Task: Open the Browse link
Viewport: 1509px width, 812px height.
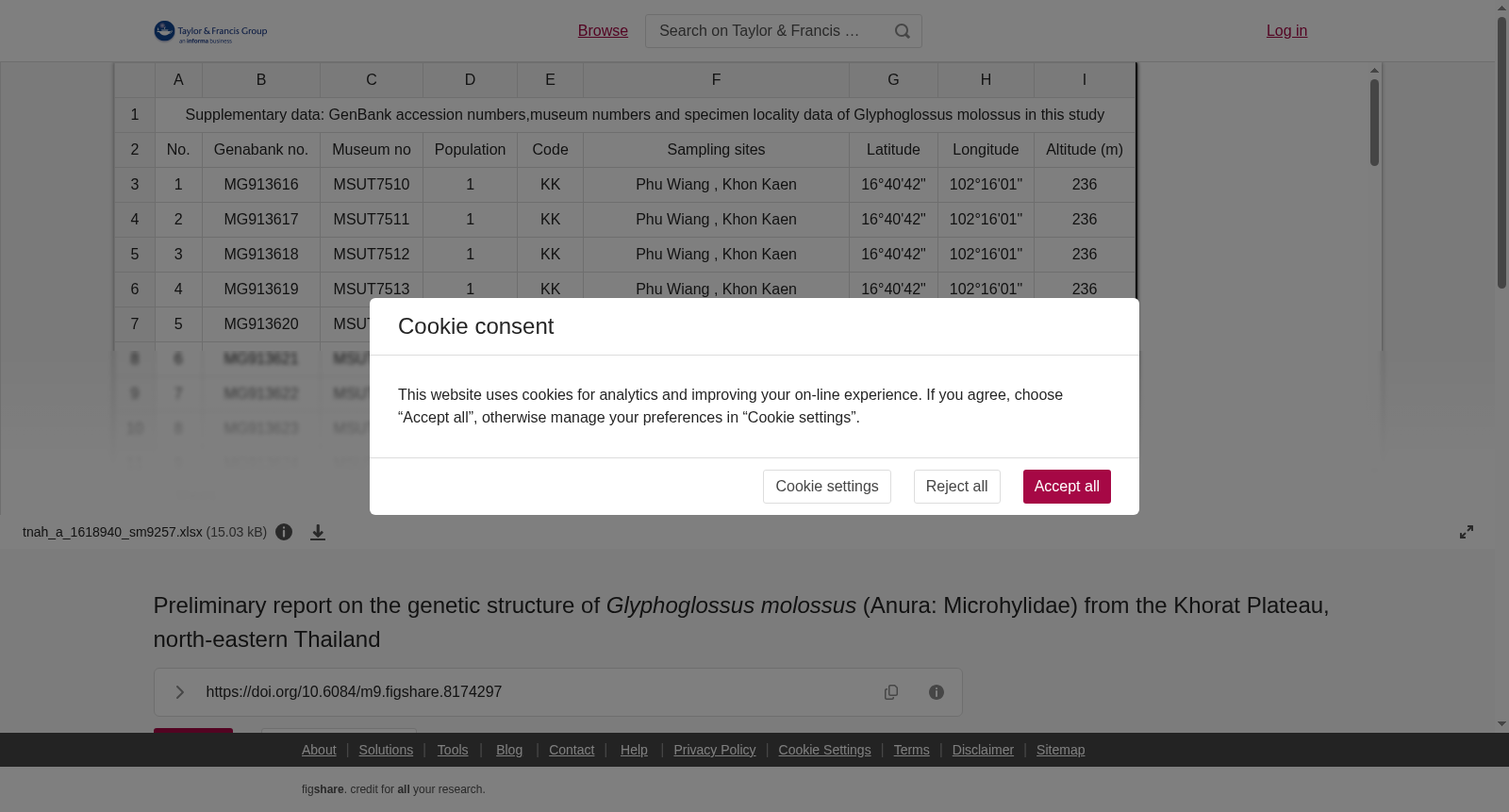Action: coord(603,31)
